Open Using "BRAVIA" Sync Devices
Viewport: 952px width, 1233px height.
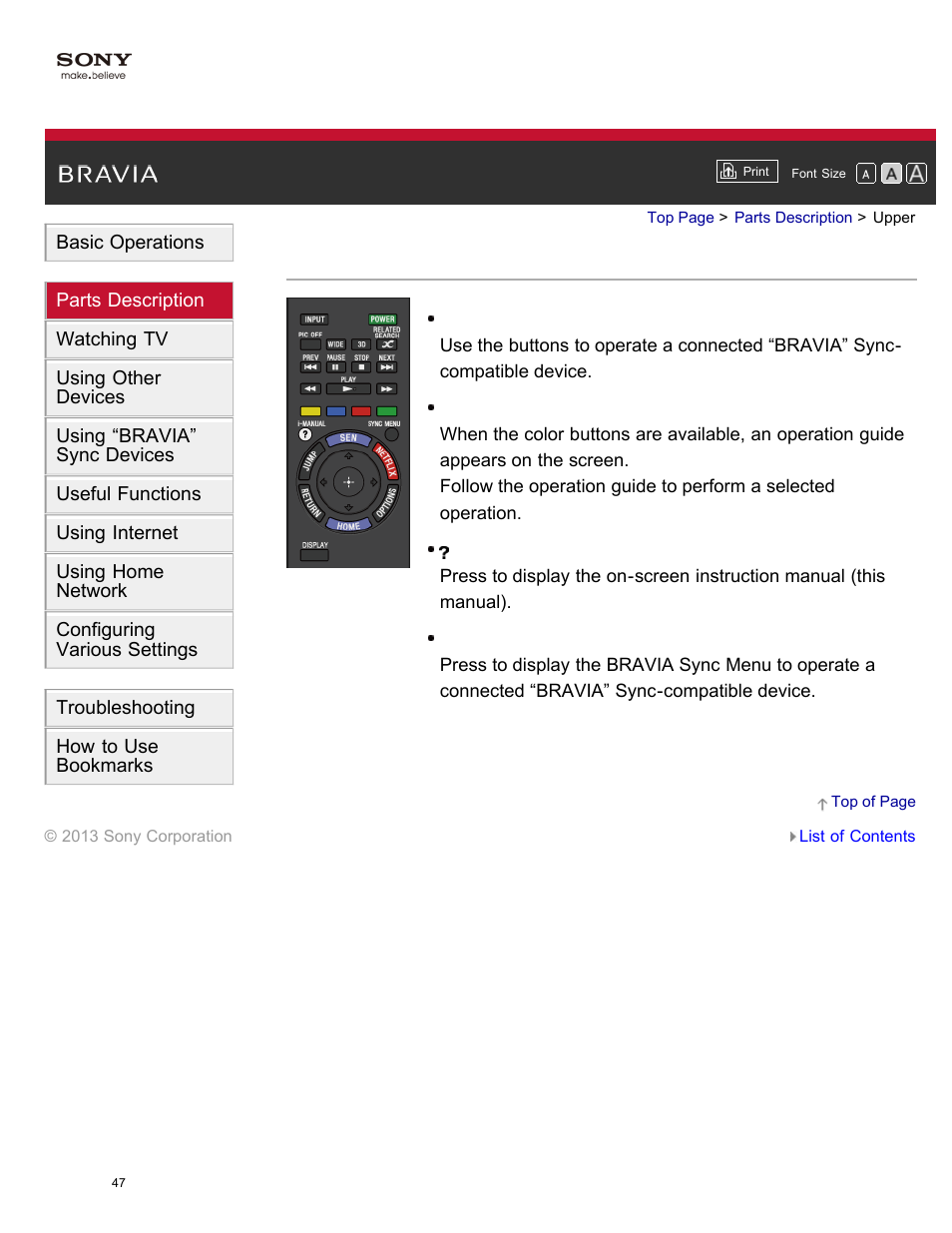click(139, 445)
